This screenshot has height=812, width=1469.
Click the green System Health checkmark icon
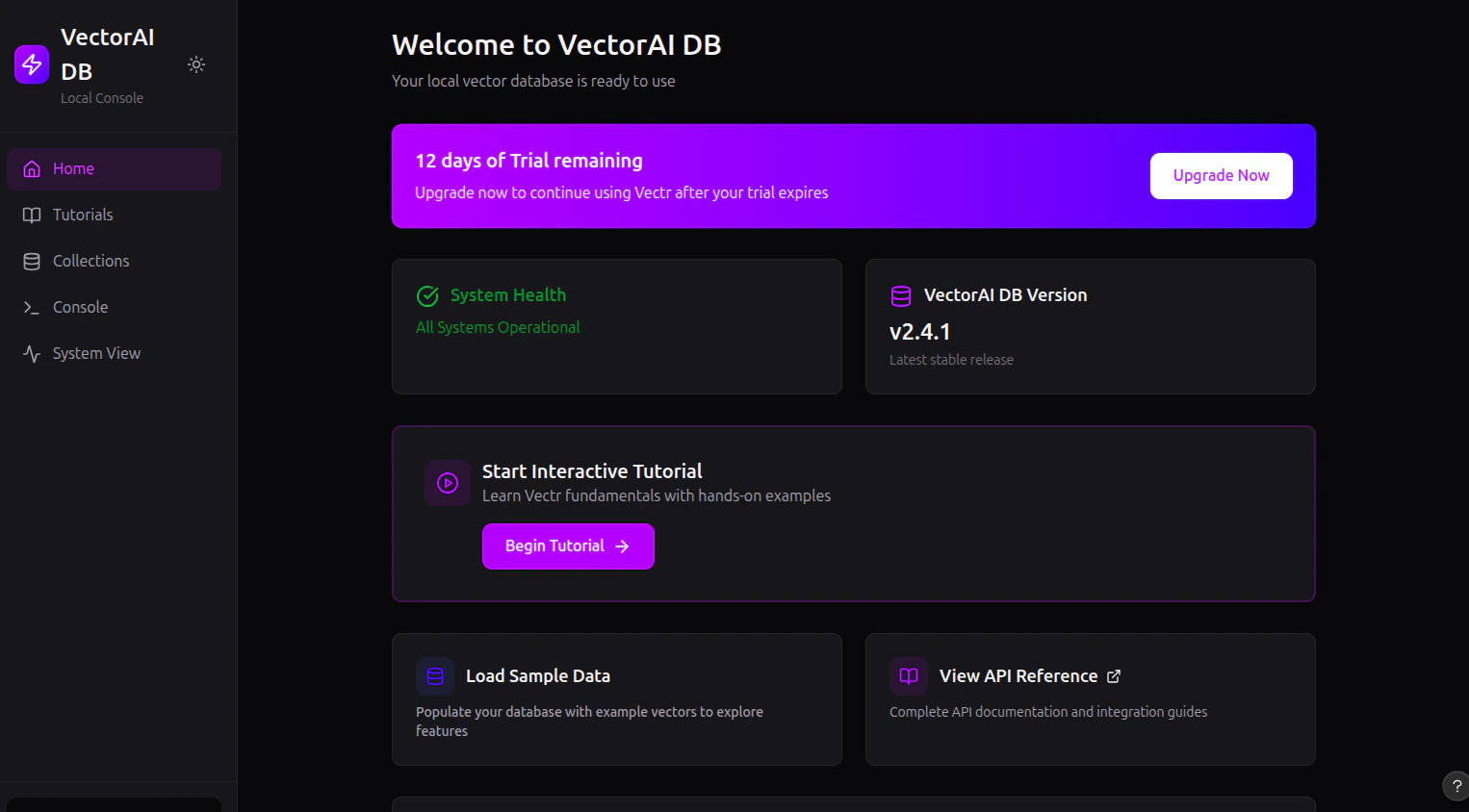(429, 294)
